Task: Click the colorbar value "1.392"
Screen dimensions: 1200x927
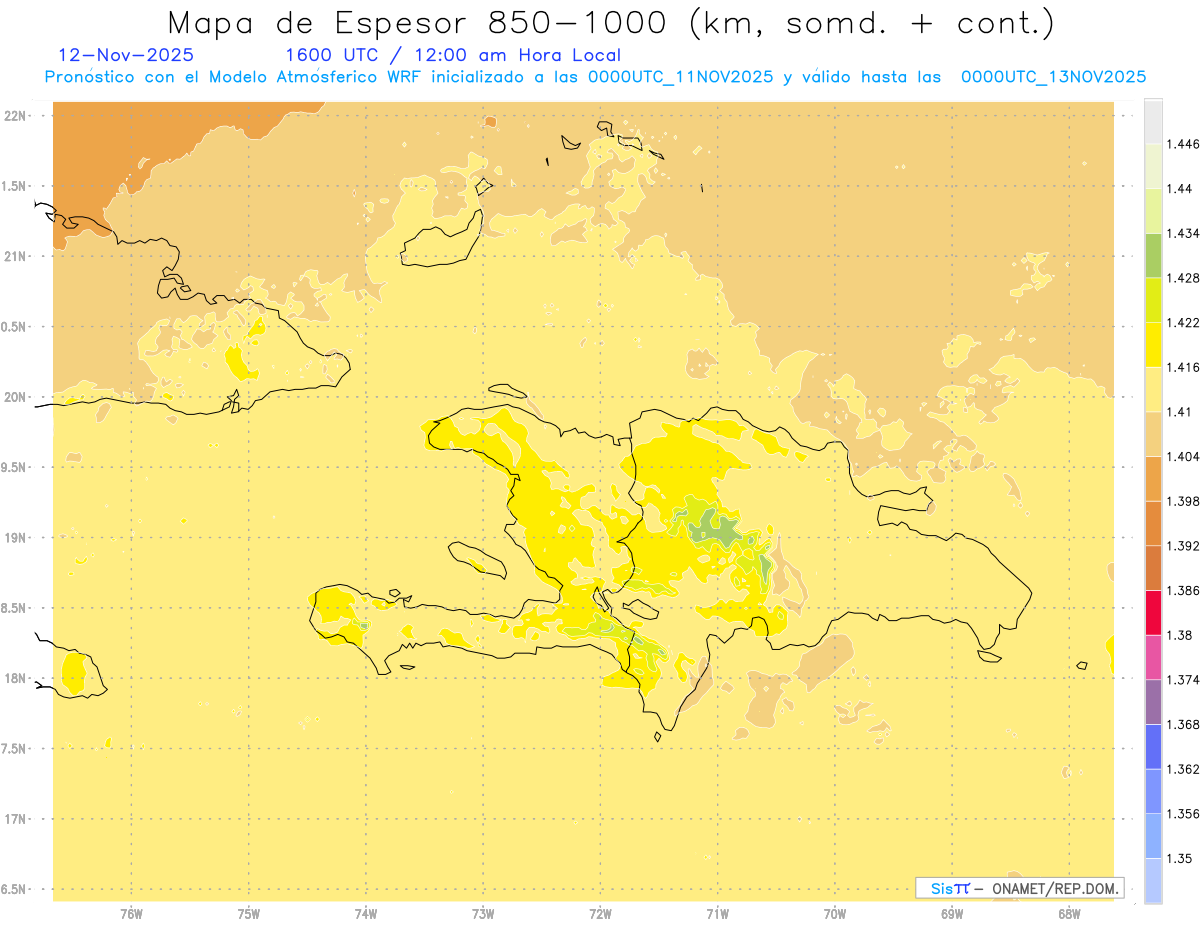Action: [1181, 546]
